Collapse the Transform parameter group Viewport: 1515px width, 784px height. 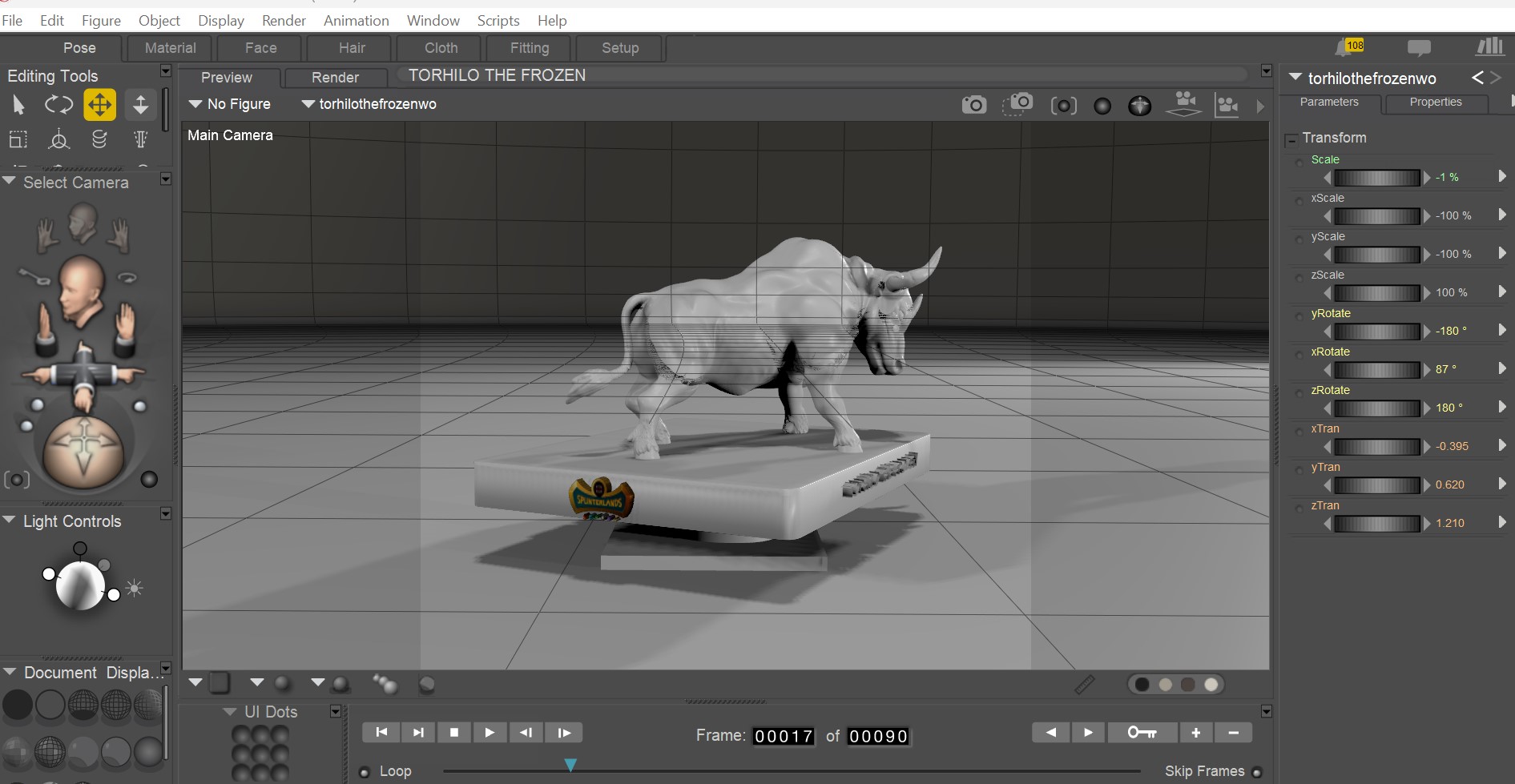tap(1291, 140)
